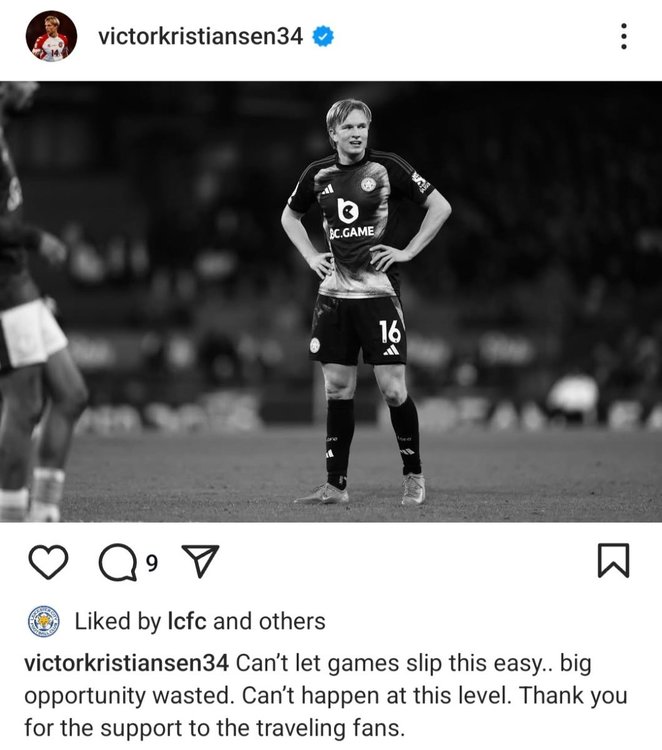Tap the number 16 on the shorts

click(x=390, y=331)
